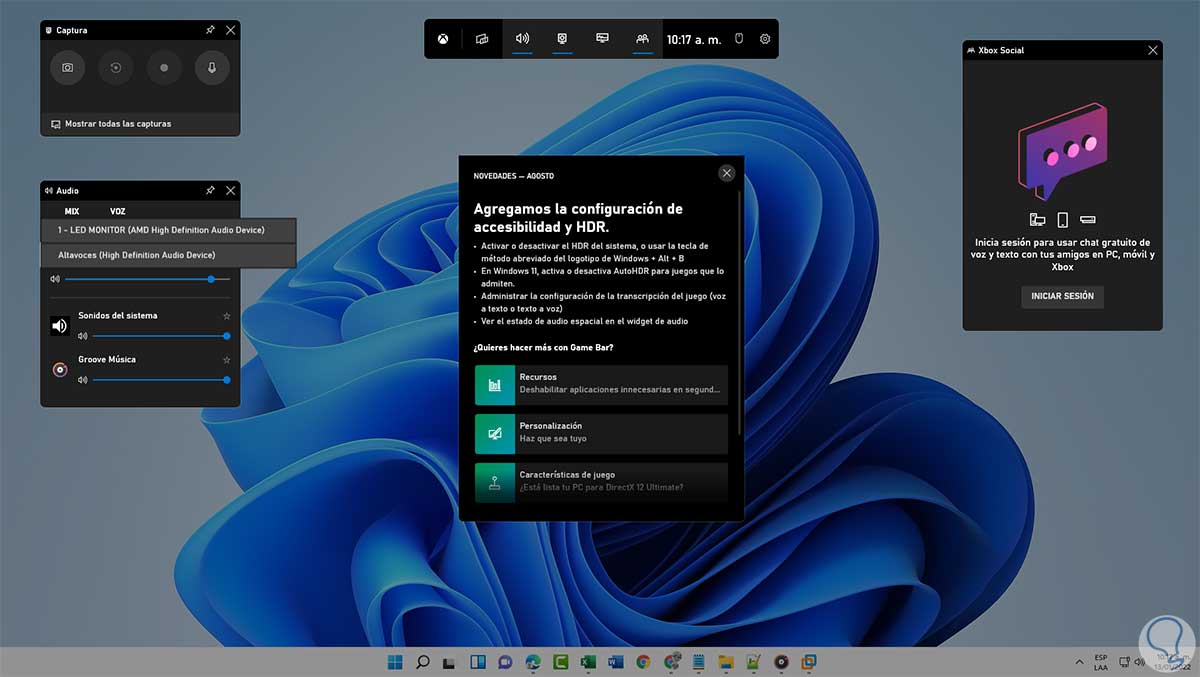This screenshot has width=1200, height=677.
Task: Pin the Captura widget
Action: tap(210, 30)
